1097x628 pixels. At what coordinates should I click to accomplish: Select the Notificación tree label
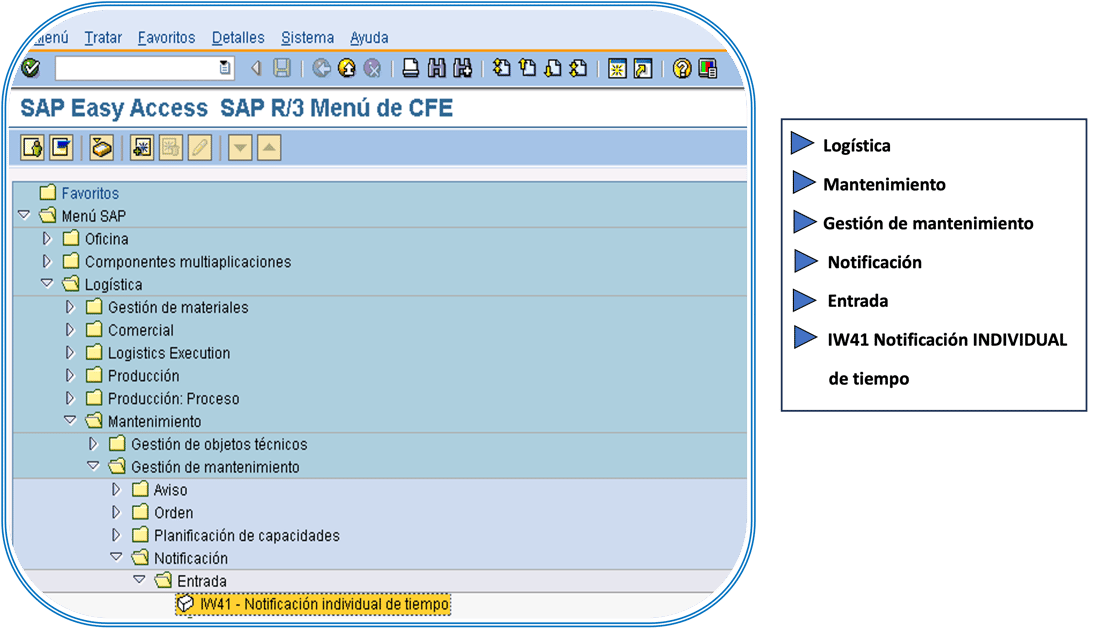(191, 559)
